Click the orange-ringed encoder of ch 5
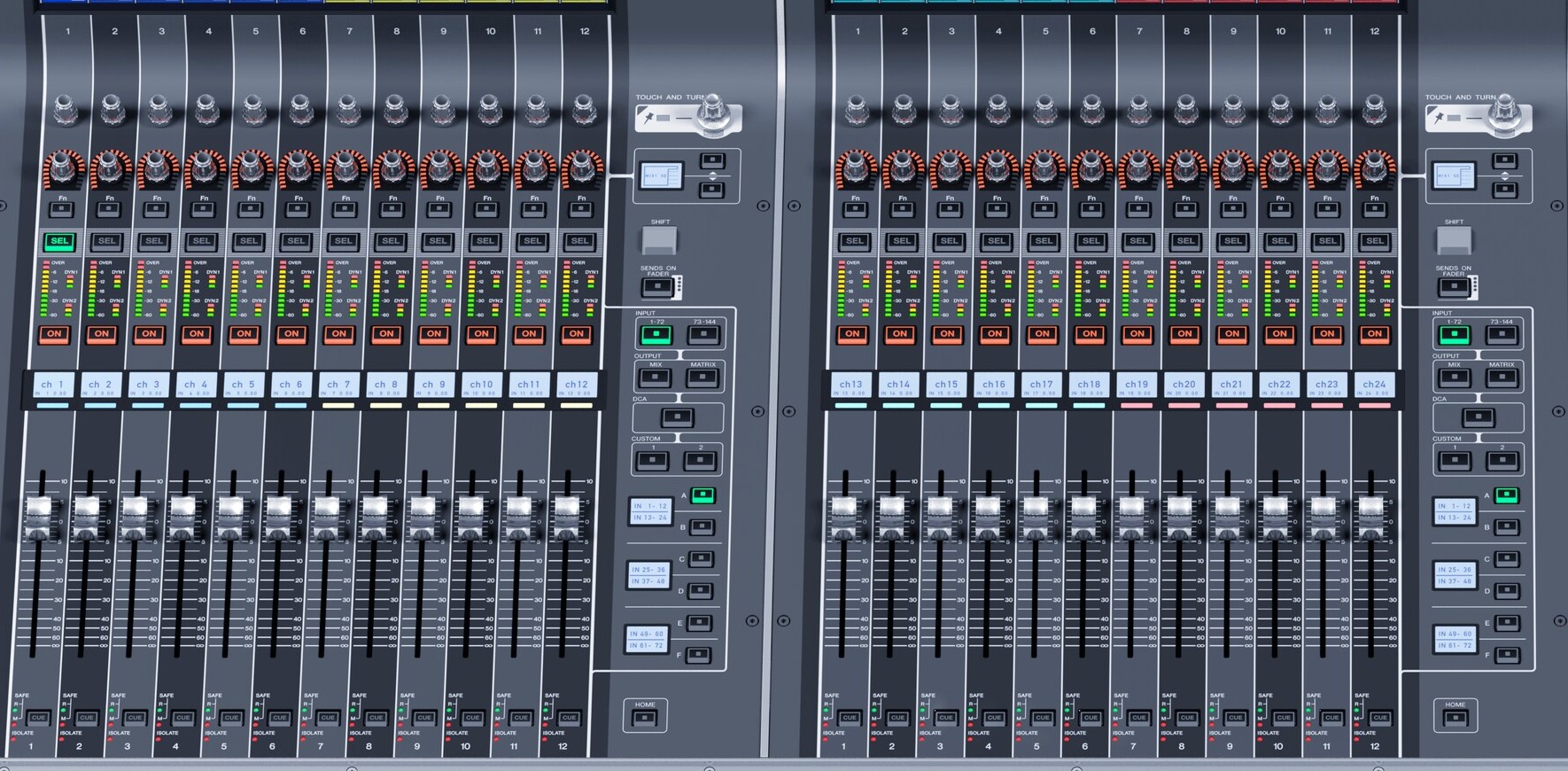The width and height of the screenshot is (1568, 771). coord(250,166)
